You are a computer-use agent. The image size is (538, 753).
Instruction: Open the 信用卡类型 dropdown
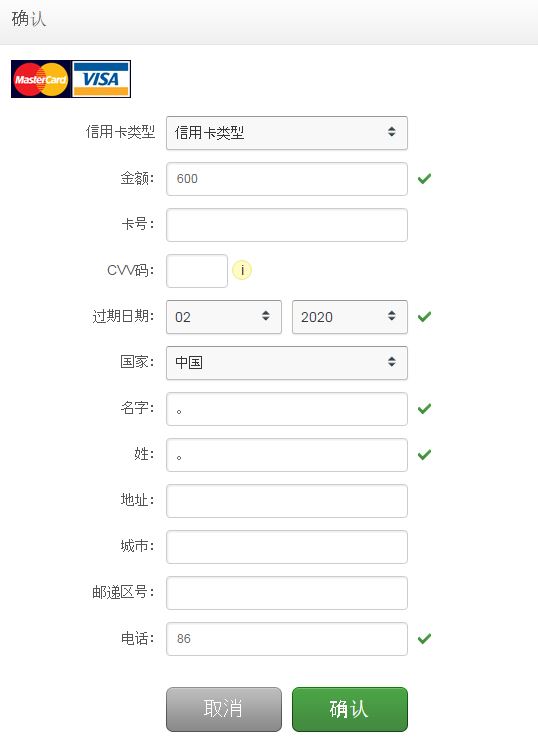click(287, 133)
